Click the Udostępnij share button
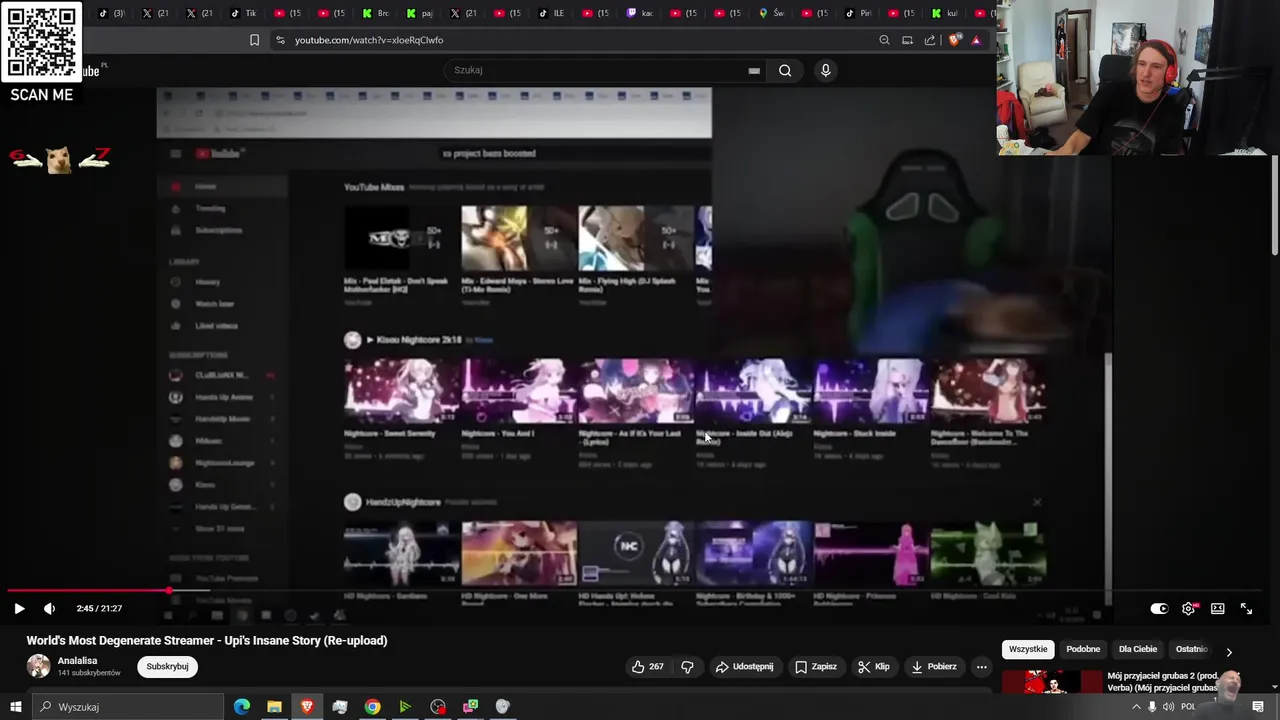1280x720 pixels. coord(744,666)
